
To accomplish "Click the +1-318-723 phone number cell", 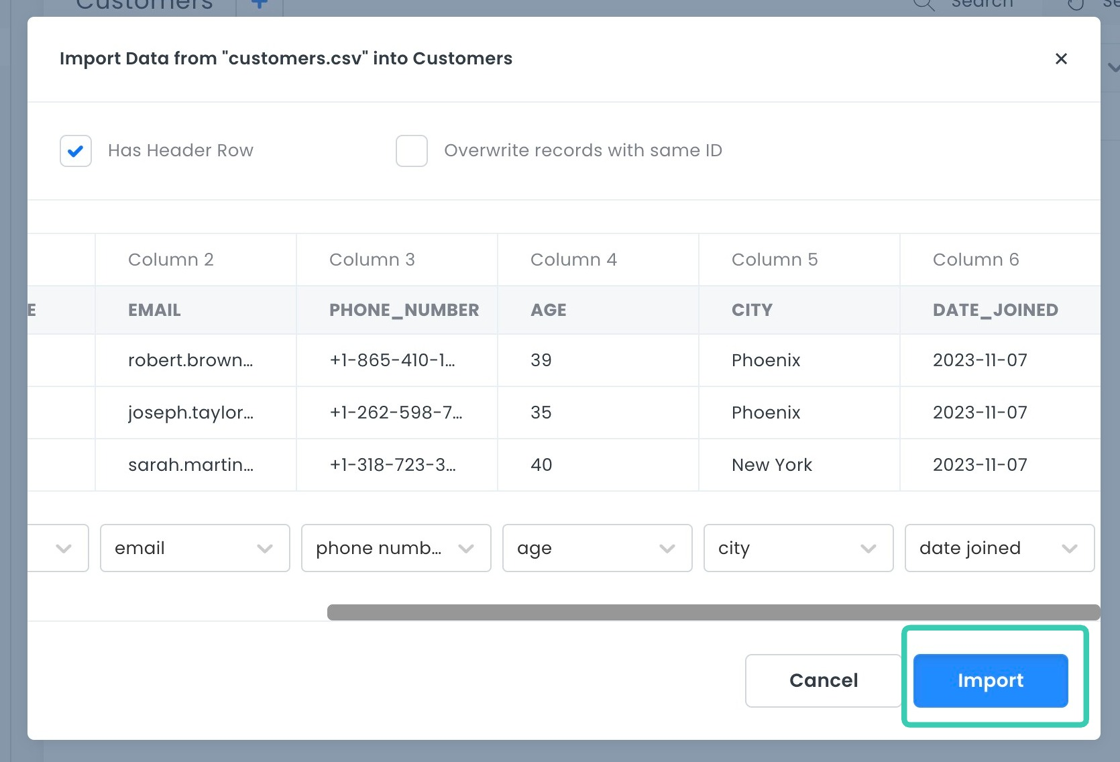I will pyautogui.click(x=392, y=465).
